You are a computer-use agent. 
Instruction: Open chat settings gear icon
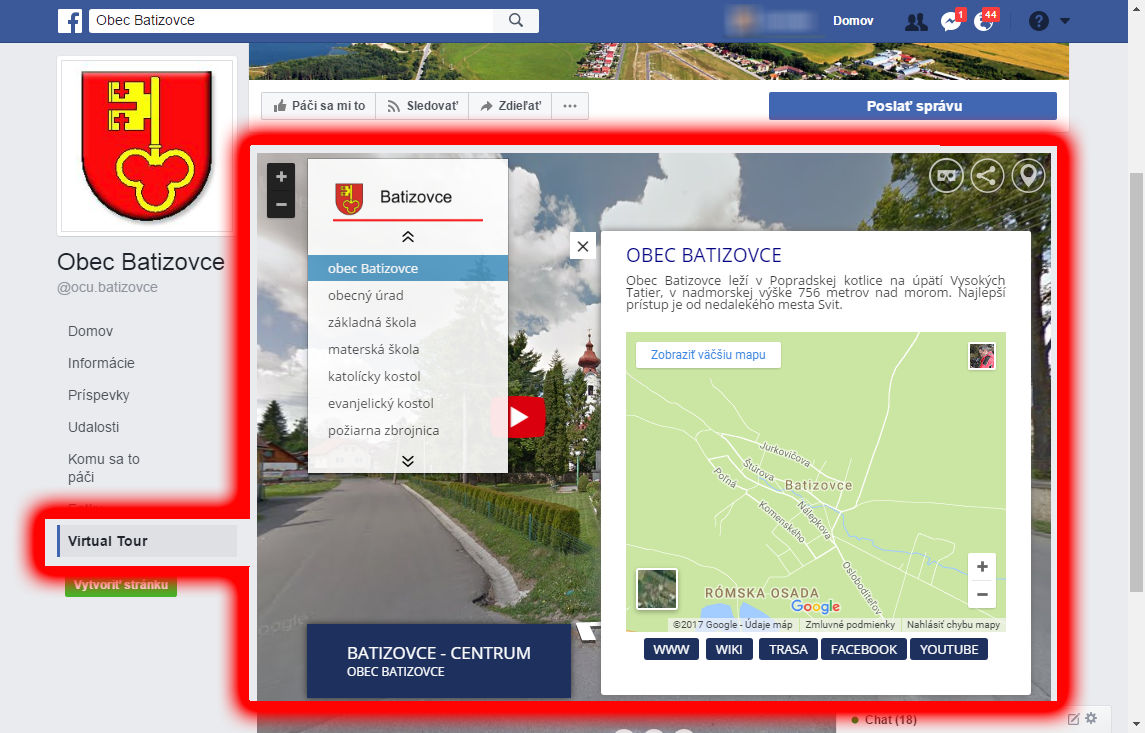1091,718
